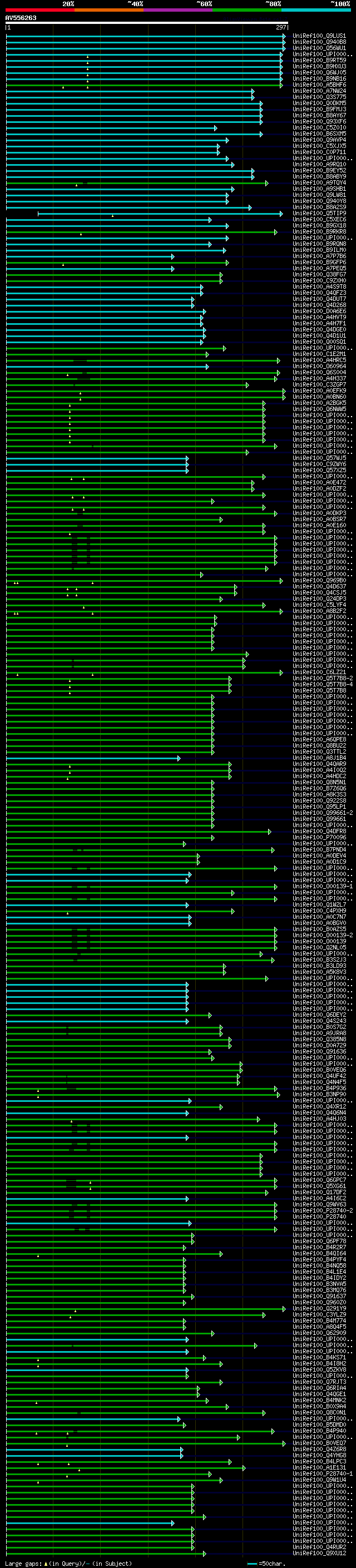Click hit label UniRef100_Q91636

pos(319,1052)
